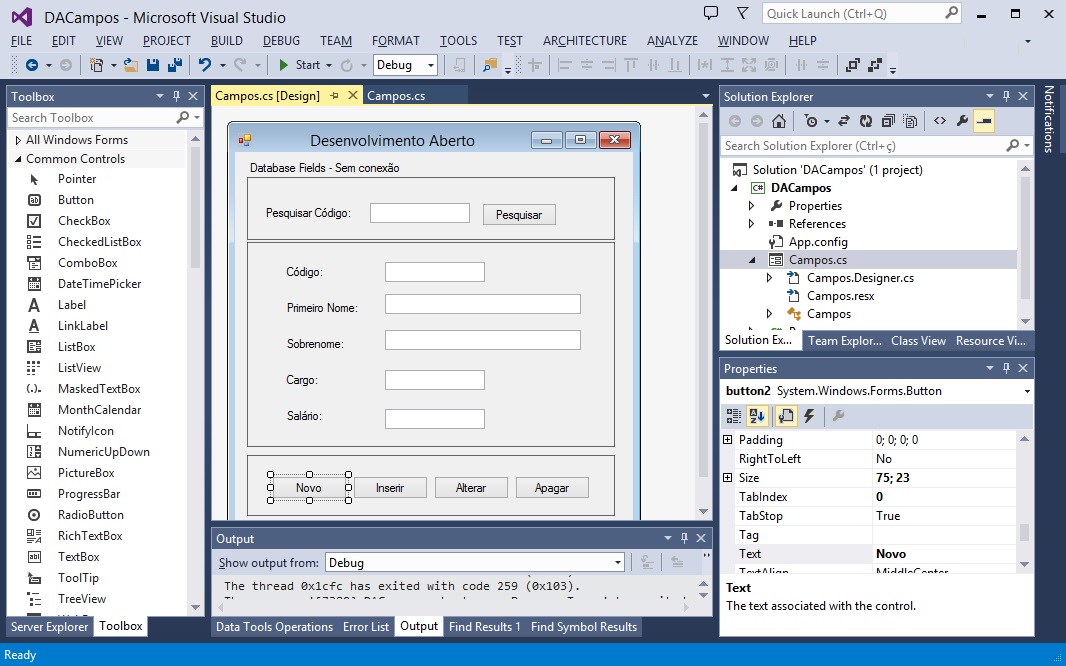
Task: Click the Save All toolbar icon
Action: pos(175,65)
